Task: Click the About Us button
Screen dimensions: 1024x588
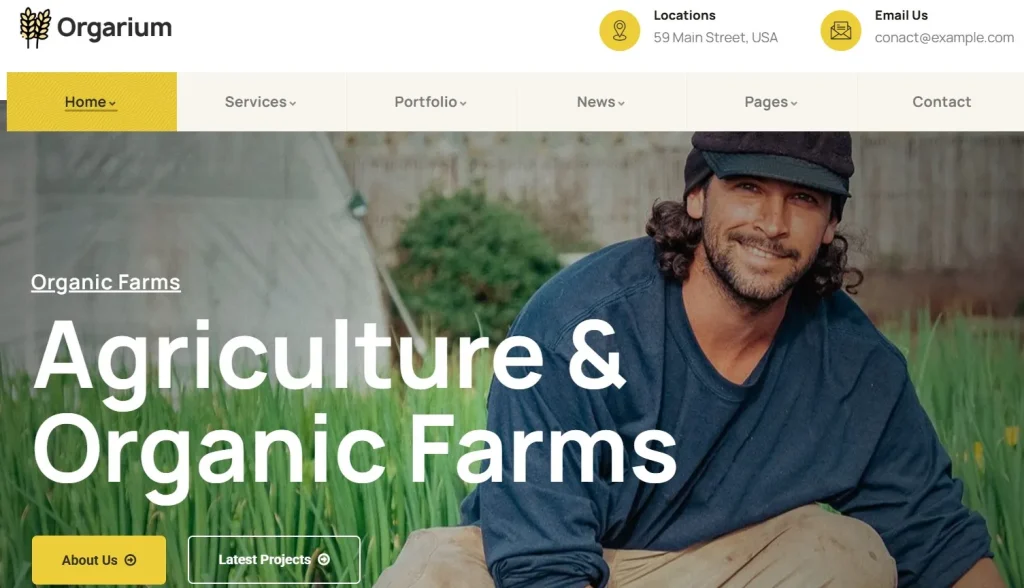Action: point(99,560)
